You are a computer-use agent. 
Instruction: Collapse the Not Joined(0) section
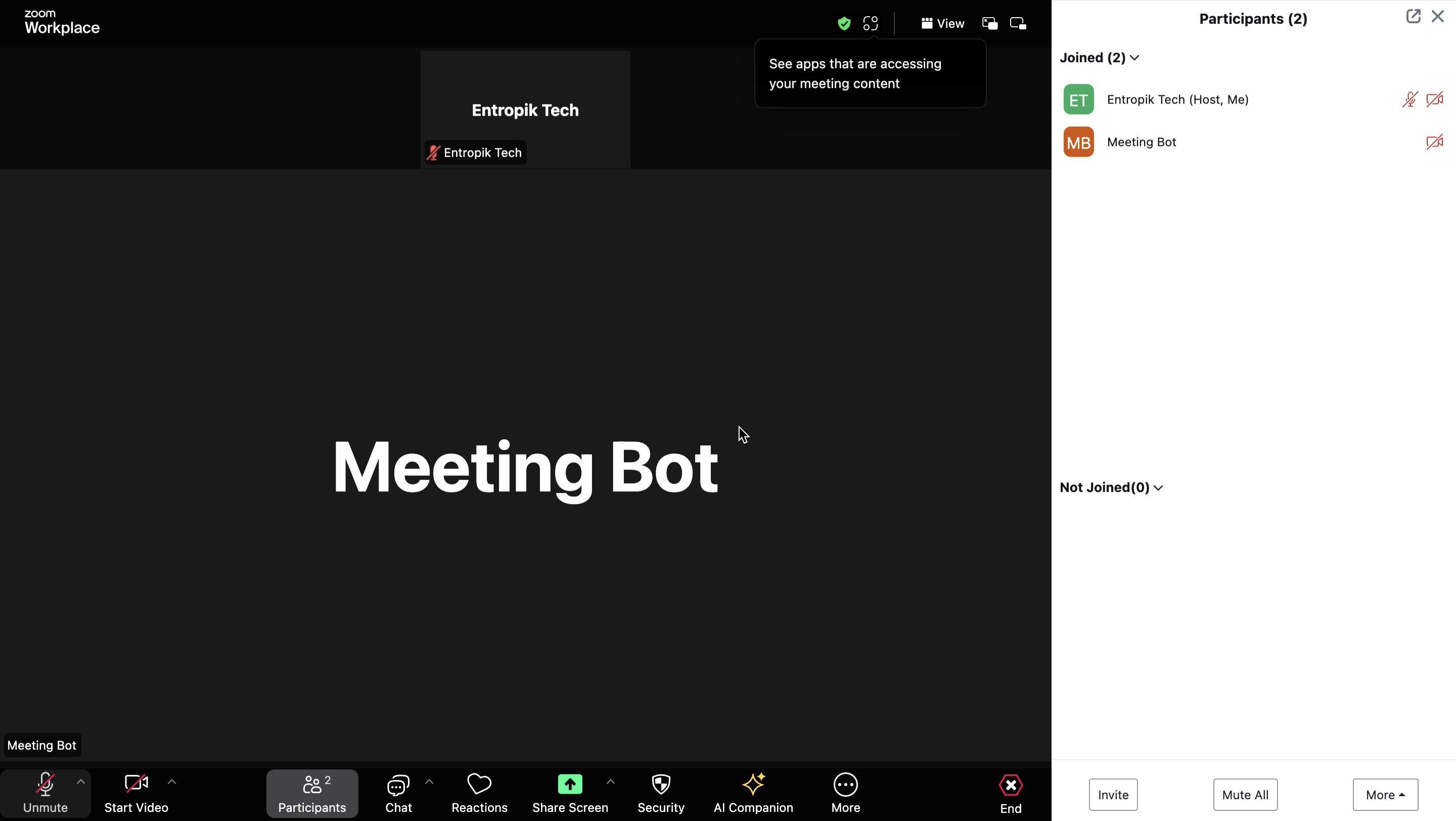(x=1111, y=487)
